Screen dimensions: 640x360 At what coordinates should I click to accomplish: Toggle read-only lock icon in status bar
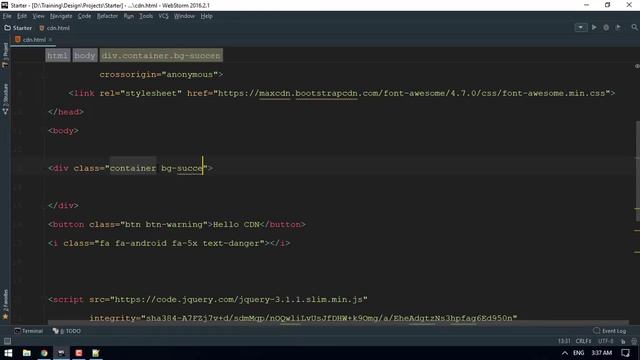click(x=623, y=341)
